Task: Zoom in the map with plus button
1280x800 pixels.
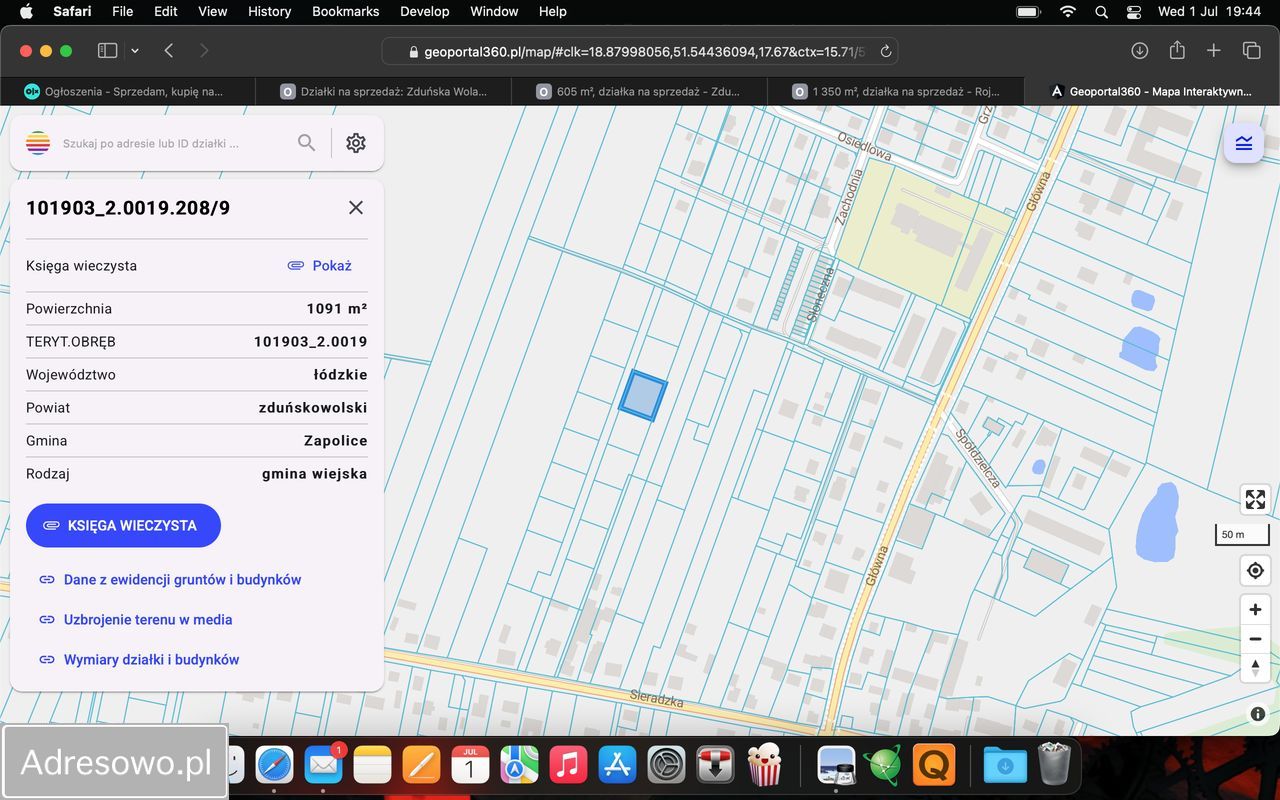Action: [1255, 609]
